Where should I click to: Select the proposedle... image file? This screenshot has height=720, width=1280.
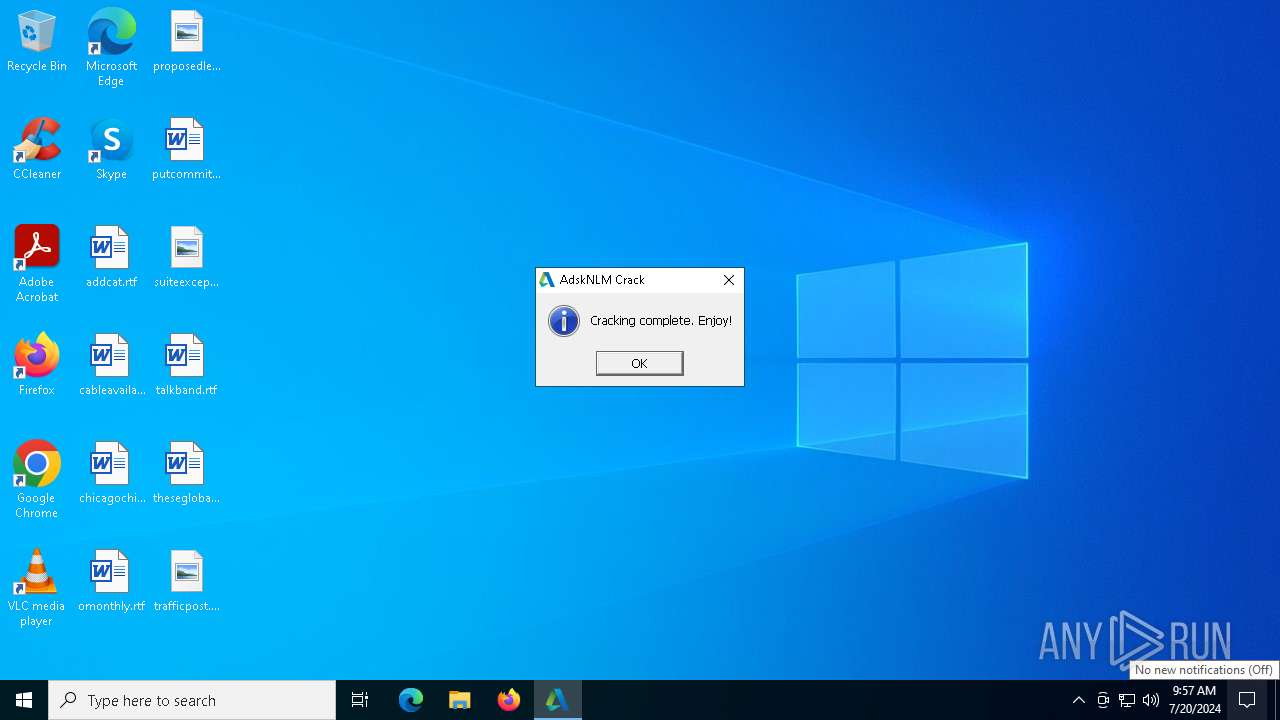pyautogui.click(x=186, y=41)
